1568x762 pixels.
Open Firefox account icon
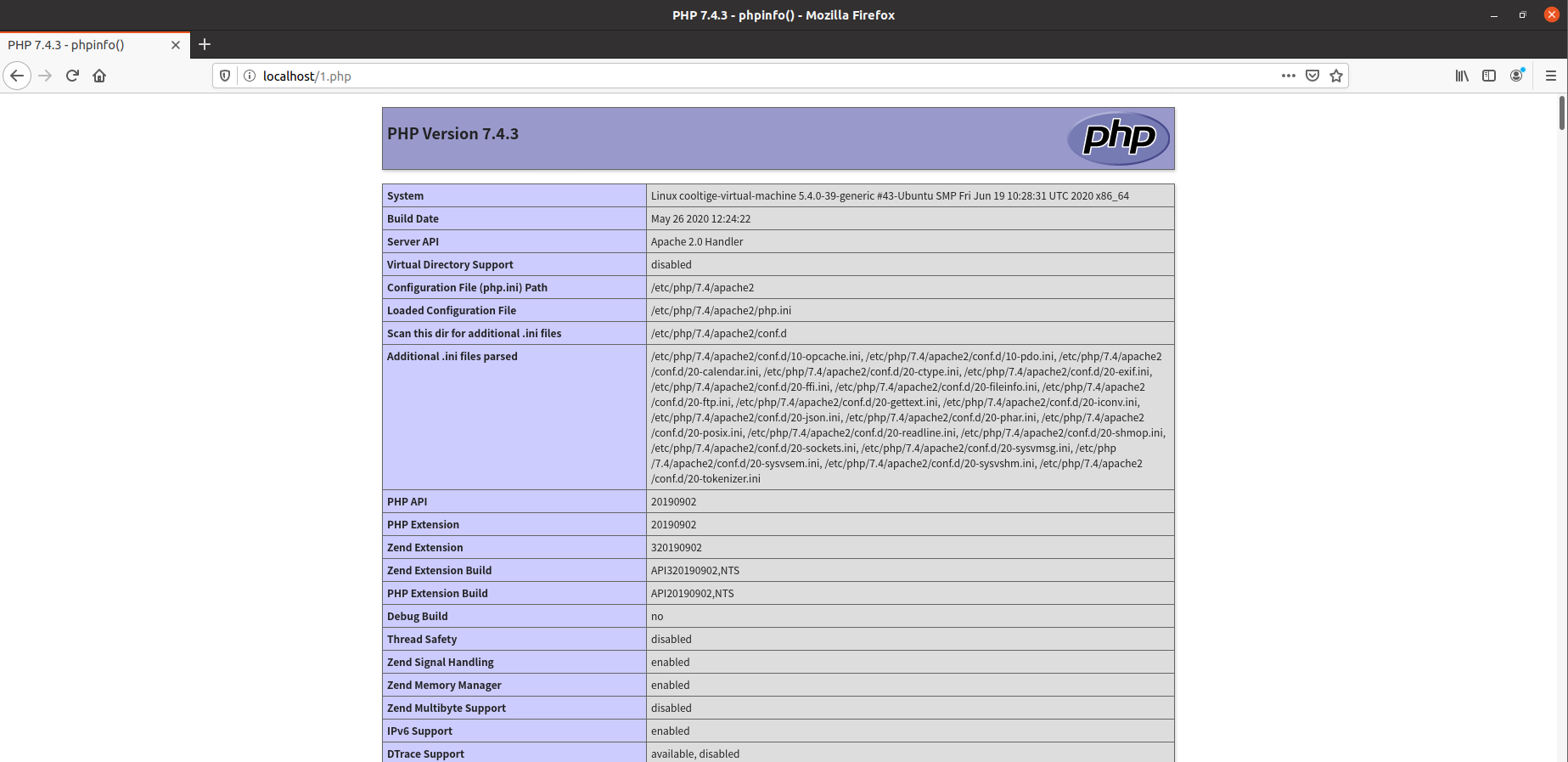coord(1517,76)
